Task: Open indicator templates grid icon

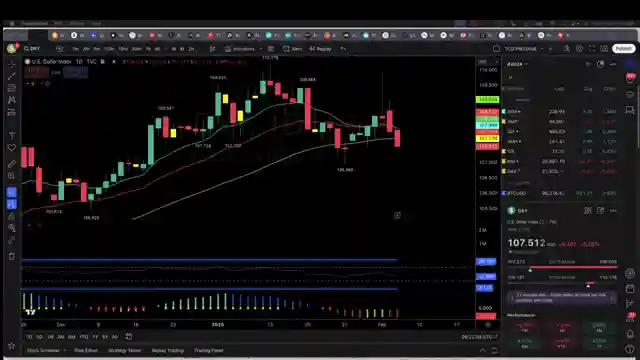Action: point(271,49)
